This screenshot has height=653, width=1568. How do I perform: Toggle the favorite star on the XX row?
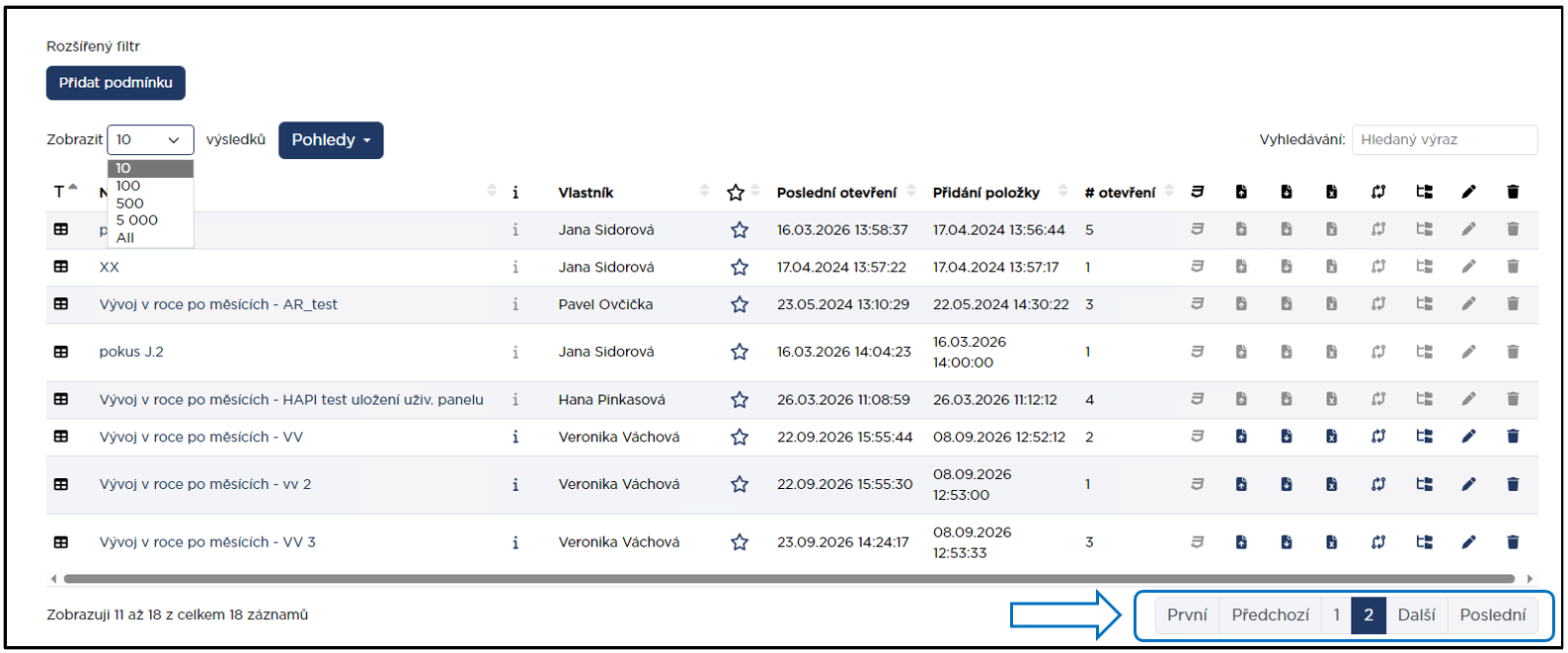click(x=739, y=267)
